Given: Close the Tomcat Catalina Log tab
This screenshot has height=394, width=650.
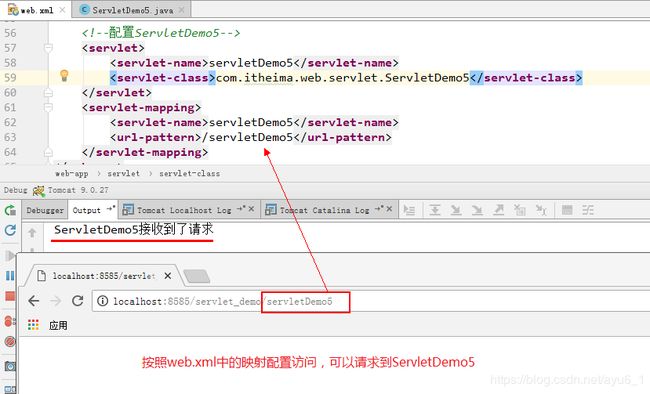Looking at the screenshot, I should tap(389, 209).
